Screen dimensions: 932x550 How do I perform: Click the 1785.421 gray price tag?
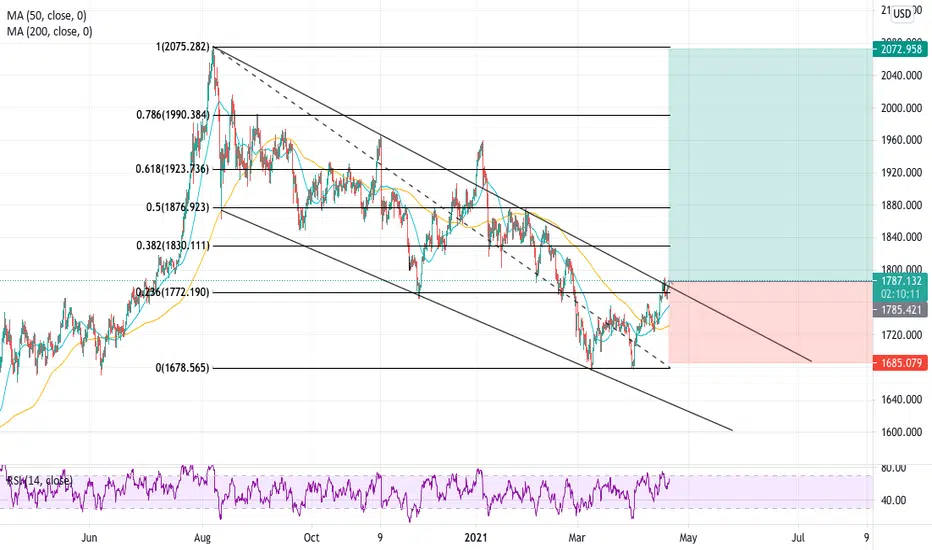tap(900, 310)
